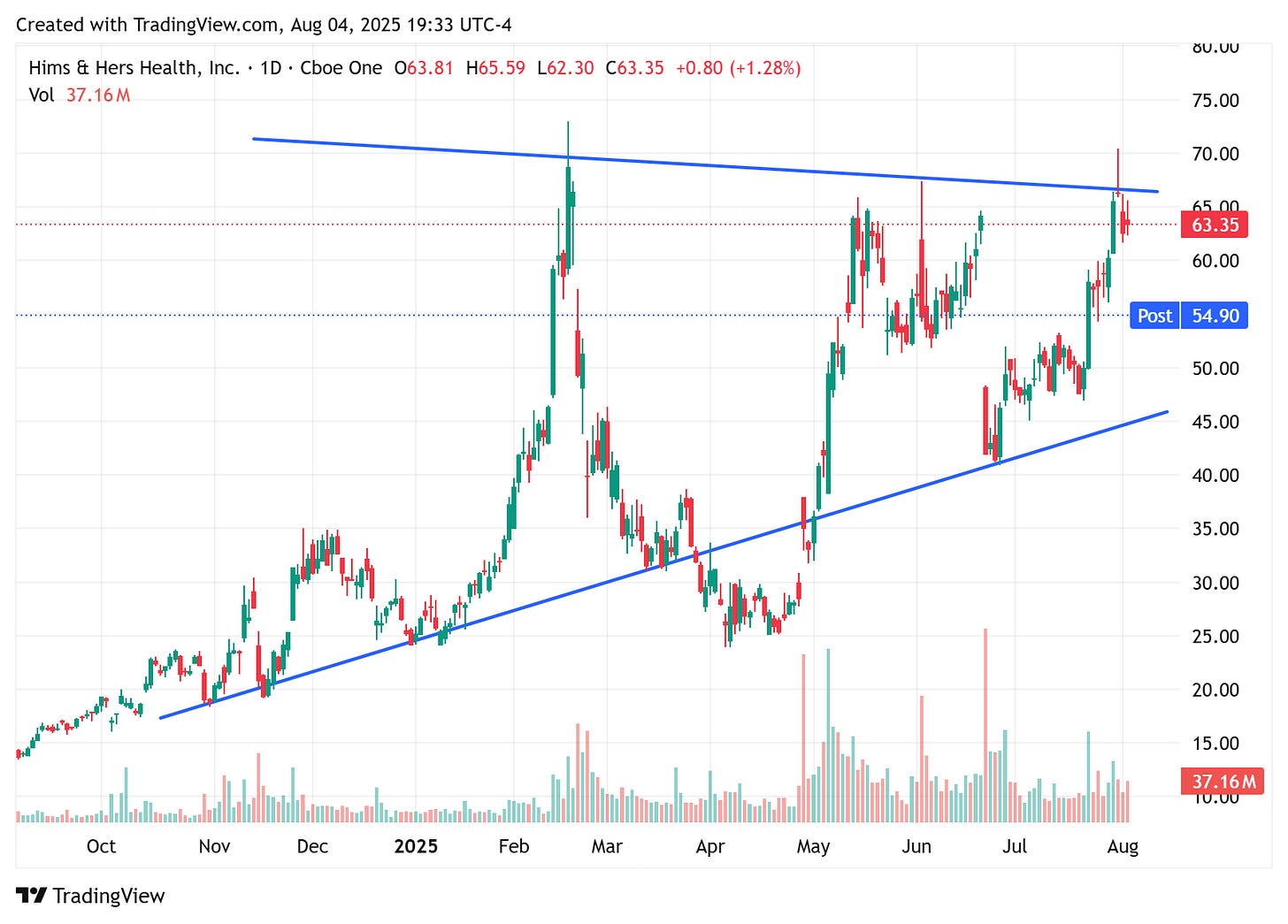Viewport: 1288px width, 924px height.
Task: Click the blue Post 54.90 price badge
Action: (x=1188, y=317)
